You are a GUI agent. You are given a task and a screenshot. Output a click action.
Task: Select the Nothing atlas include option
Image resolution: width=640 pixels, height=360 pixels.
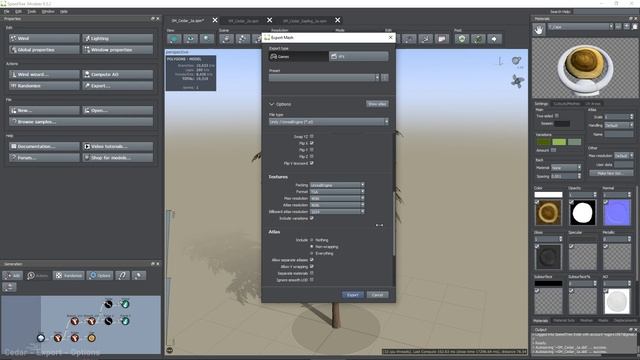(312, 240)
